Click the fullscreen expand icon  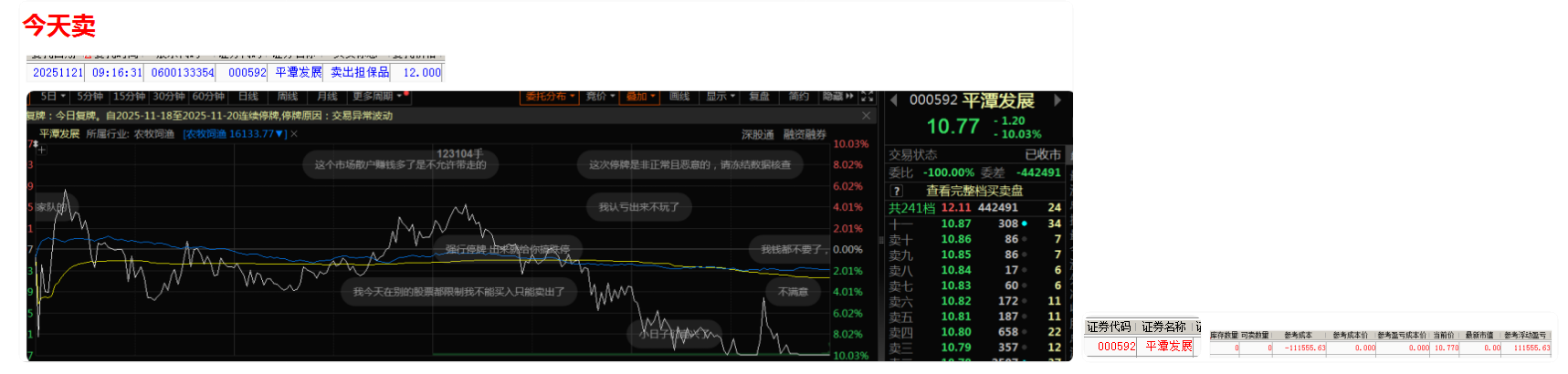(868, 97)
